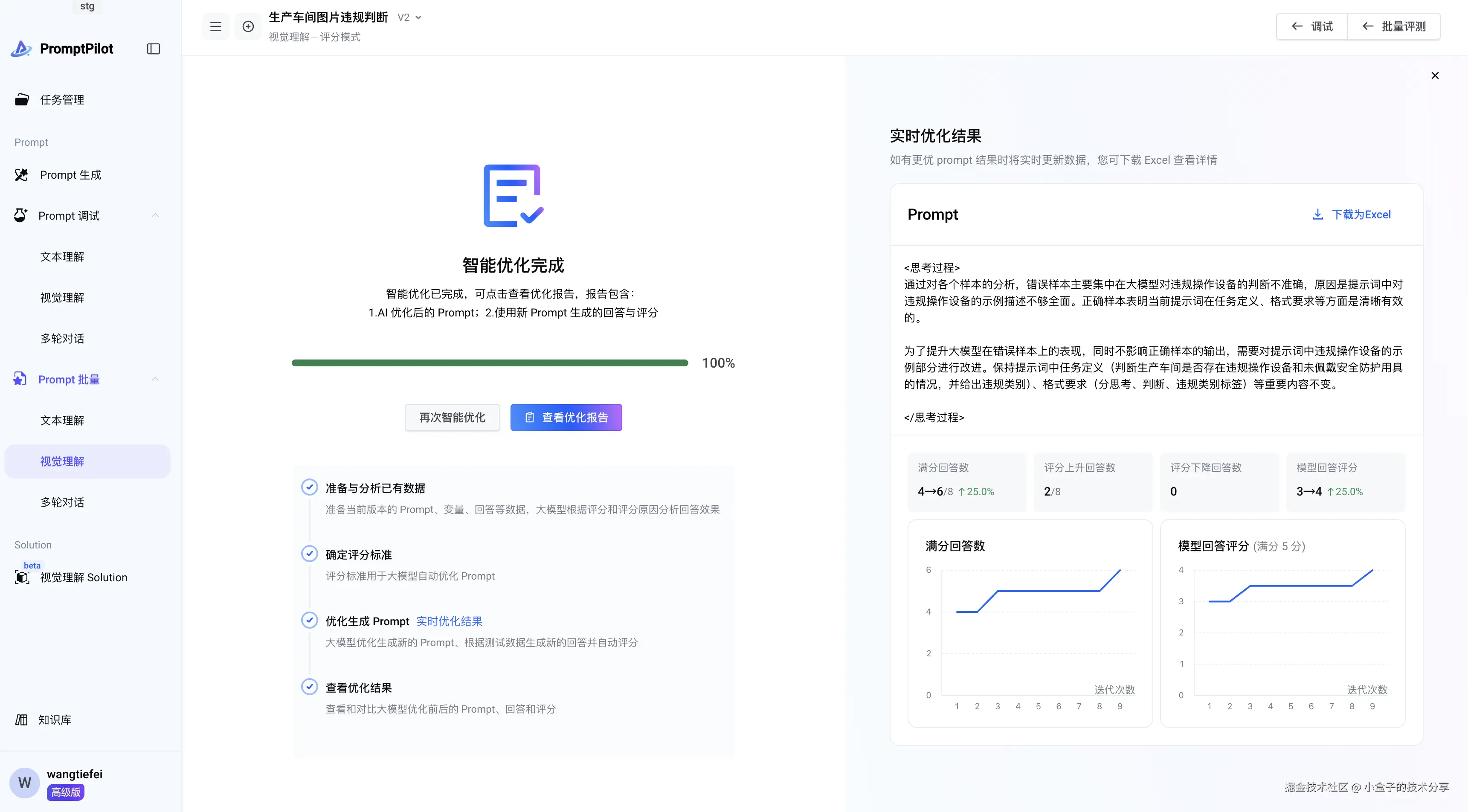
Task: Close the 实时优化结果 panel
Action: click(1435, 75)
